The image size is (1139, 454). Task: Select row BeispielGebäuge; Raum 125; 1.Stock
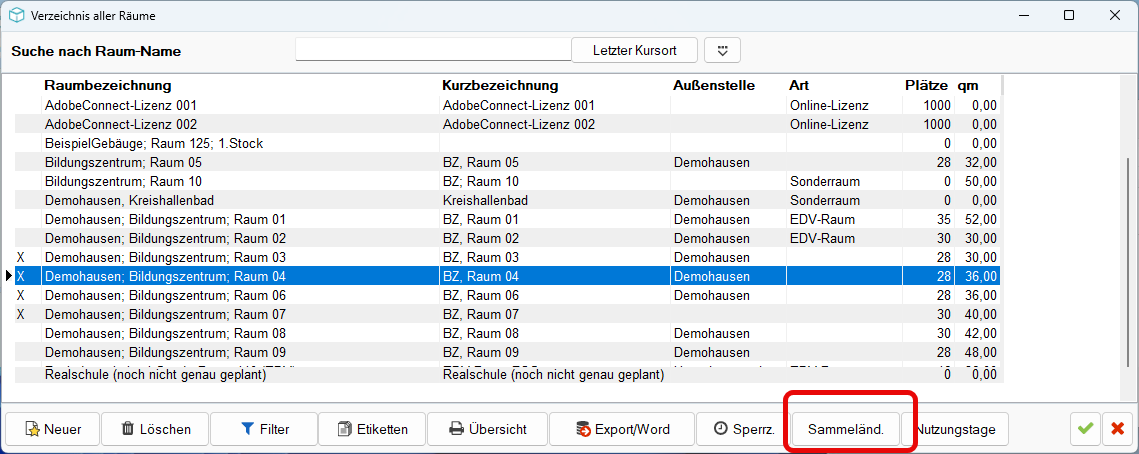(x=508, y=143)
